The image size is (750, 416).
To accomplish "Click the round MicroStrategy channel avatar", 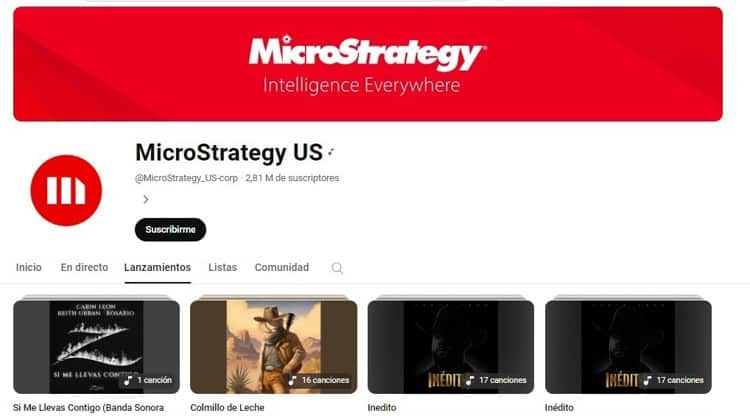I will tap(66, 190).
